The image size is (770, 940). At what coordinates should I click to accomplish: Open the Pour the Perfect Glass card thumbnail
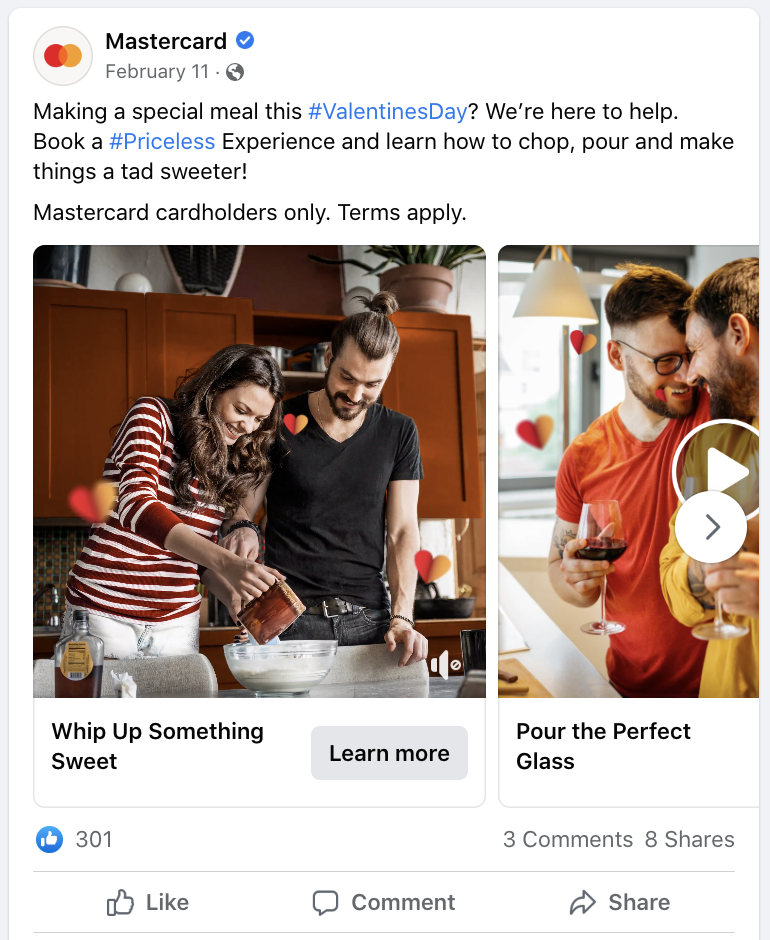(x=628, y=471)
